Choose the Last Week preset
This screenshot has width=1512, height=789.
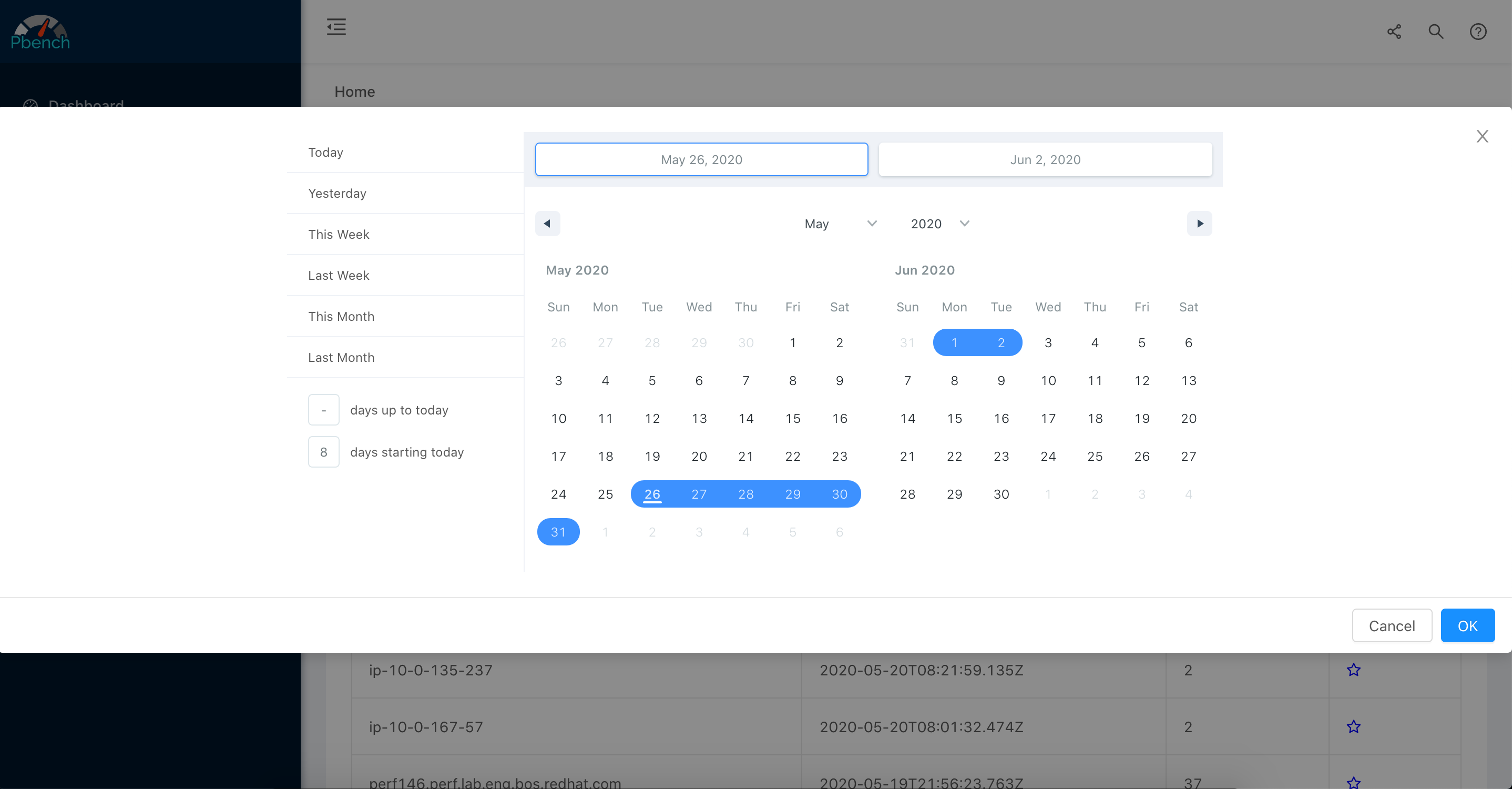[405, 275]
